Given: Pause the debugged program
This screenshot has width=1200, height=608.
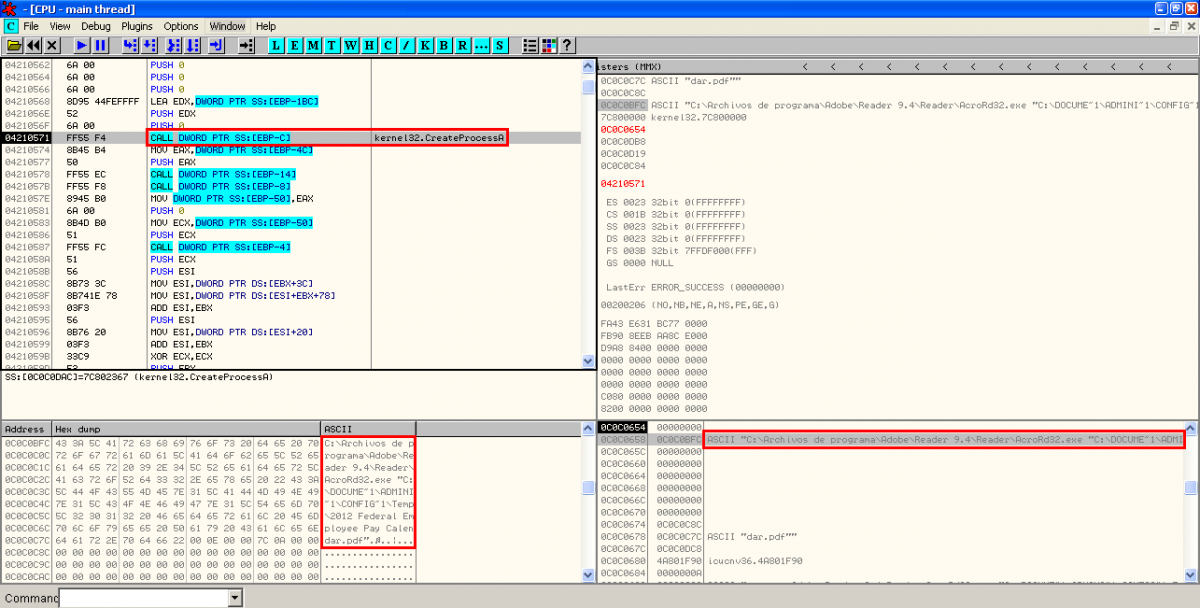Looking at the screenshot, I should point(101,46).
